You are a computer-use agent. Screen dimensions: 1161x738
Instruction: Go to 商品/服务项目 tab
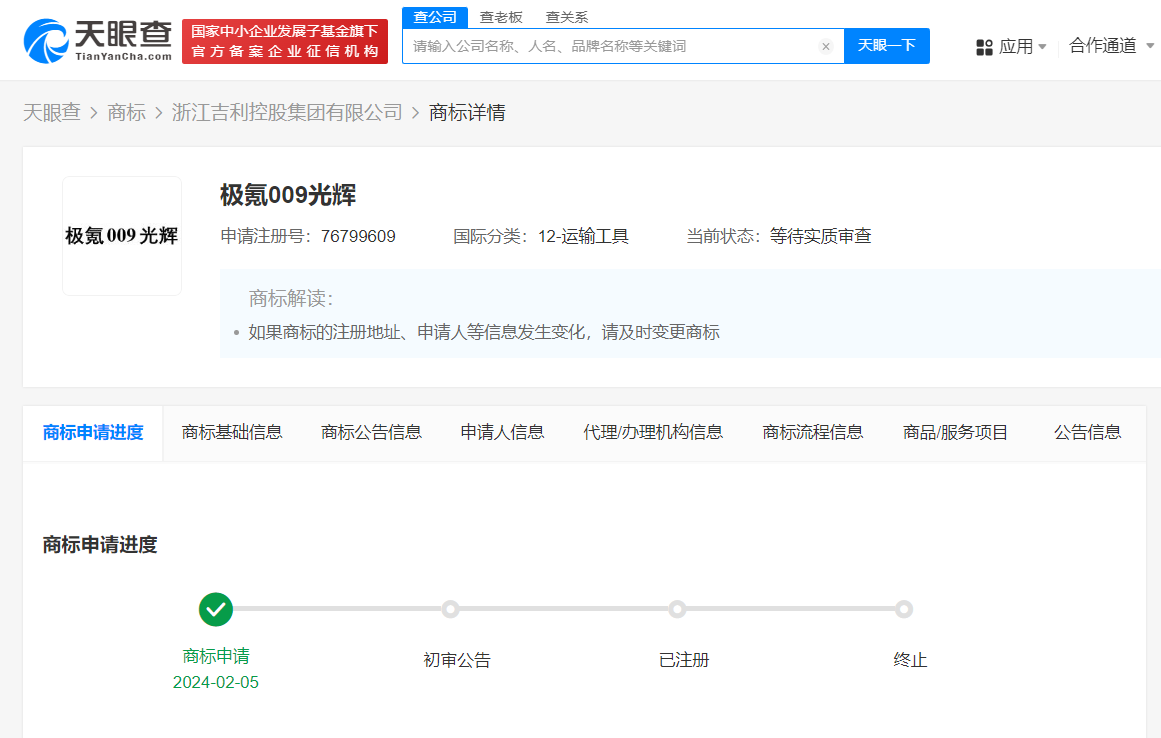click(955, 432)
